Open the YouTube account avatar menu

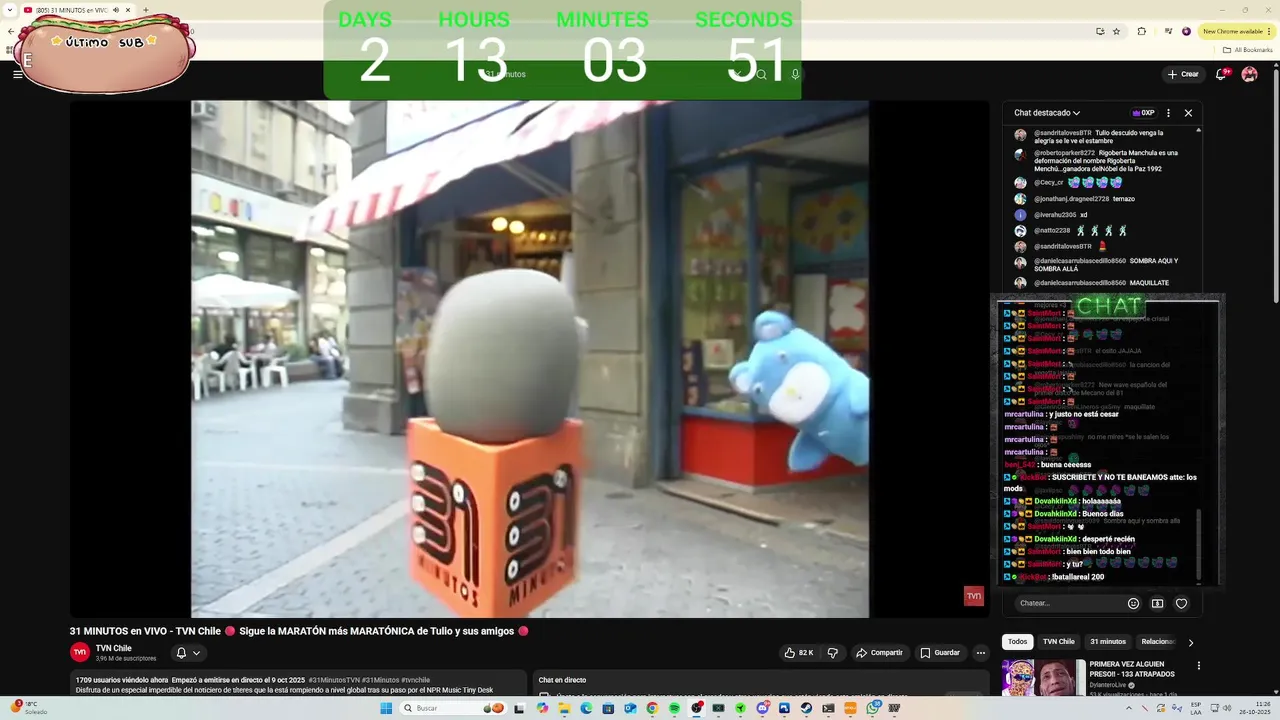click(x=1249, y=74)
